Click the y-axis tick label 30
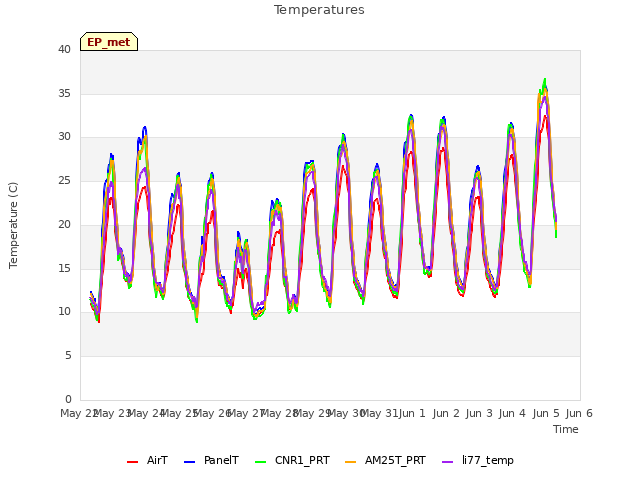The image size is (640, 480). pos(64,137)
